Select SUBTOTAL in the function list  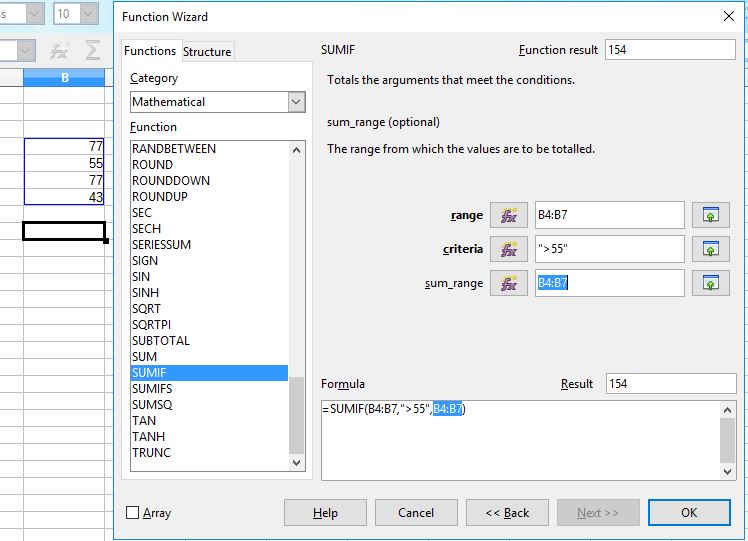[x=209, y=341]
